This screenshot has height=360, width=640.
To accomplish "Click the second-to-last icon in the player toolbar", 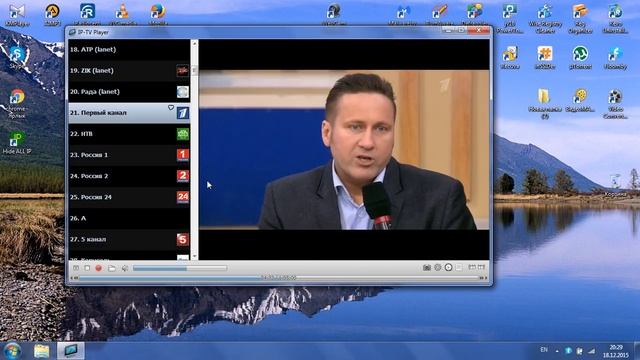I will [x=472, y=267].
